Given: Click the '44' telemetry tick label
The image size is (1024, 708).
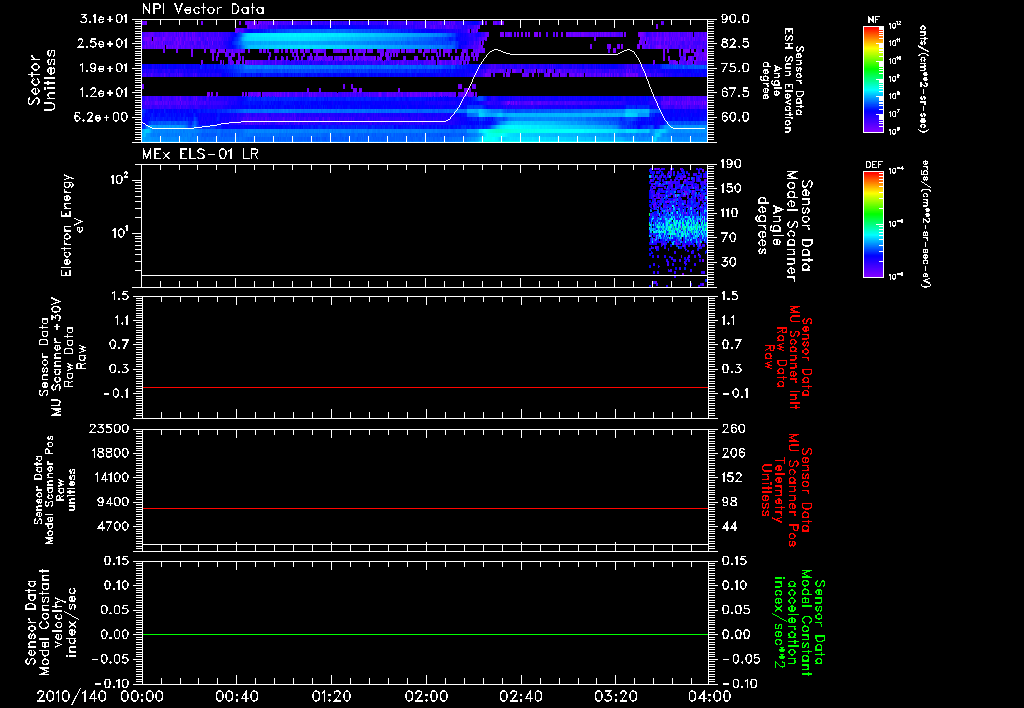Looking at the screenshot, I should pos(729,526).
